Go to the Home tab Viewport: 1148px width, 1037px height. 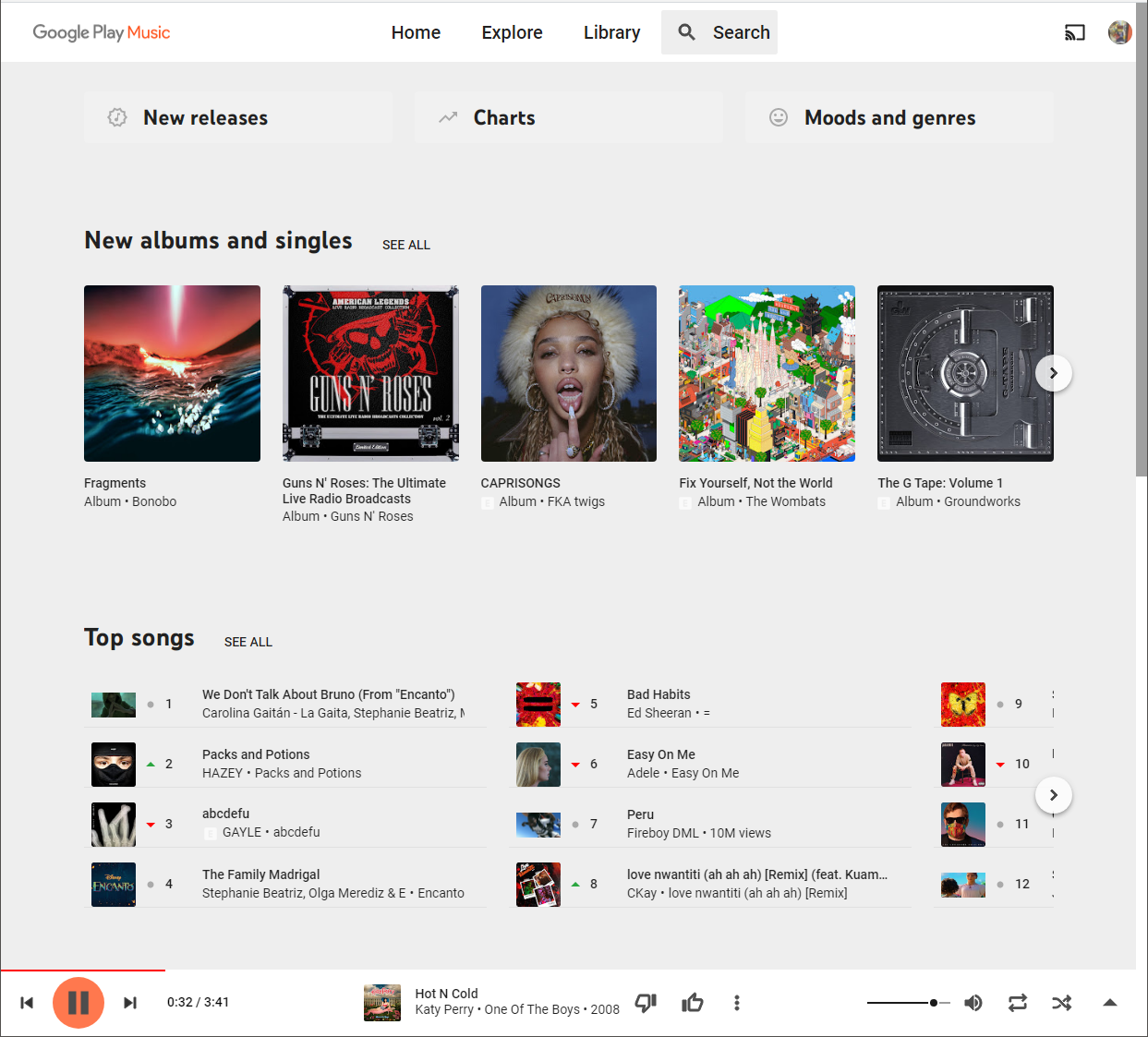click(x=416, y=32)
